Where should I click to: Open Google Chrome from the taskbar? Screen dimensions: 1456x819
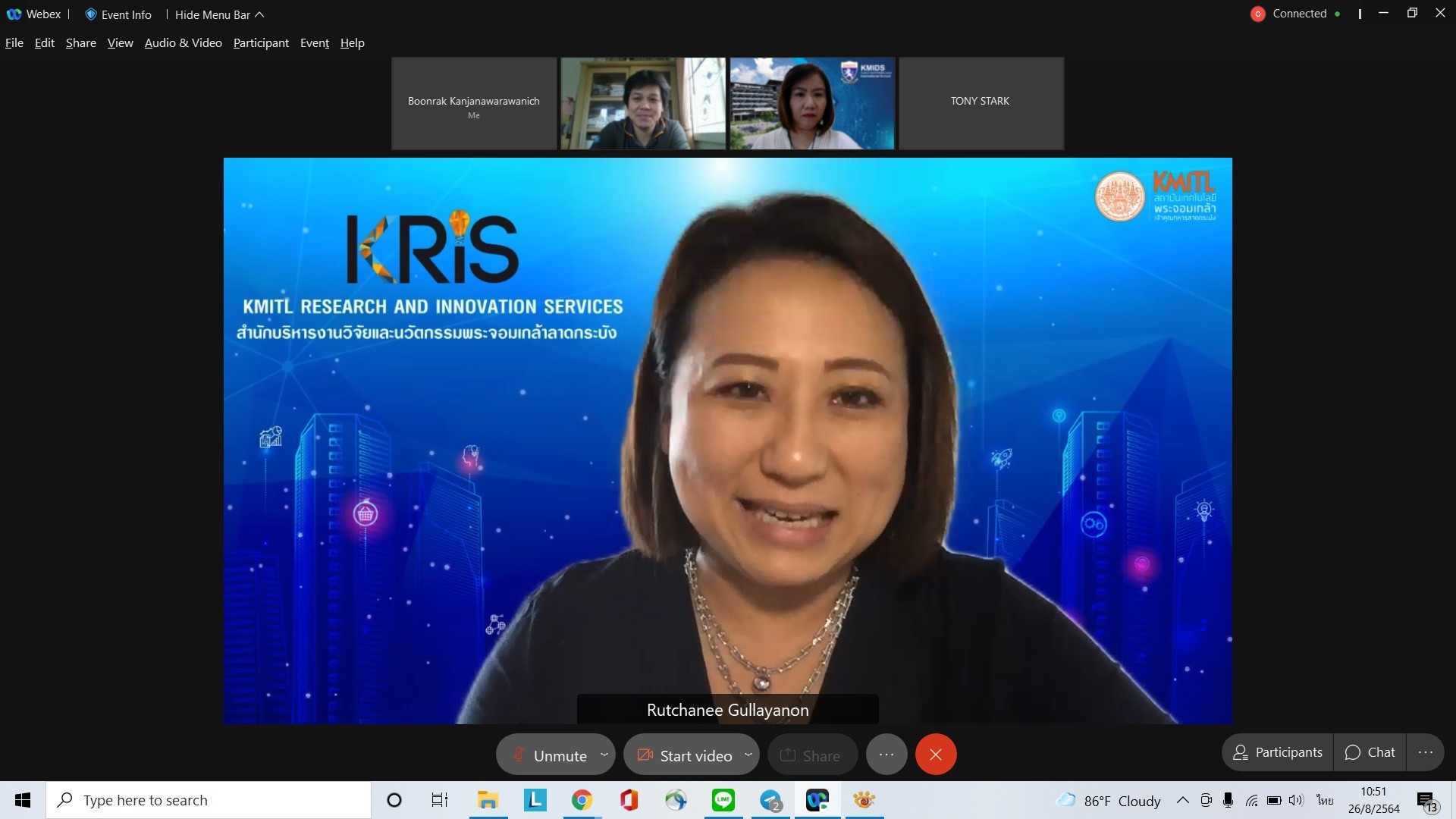pos(582,800)
